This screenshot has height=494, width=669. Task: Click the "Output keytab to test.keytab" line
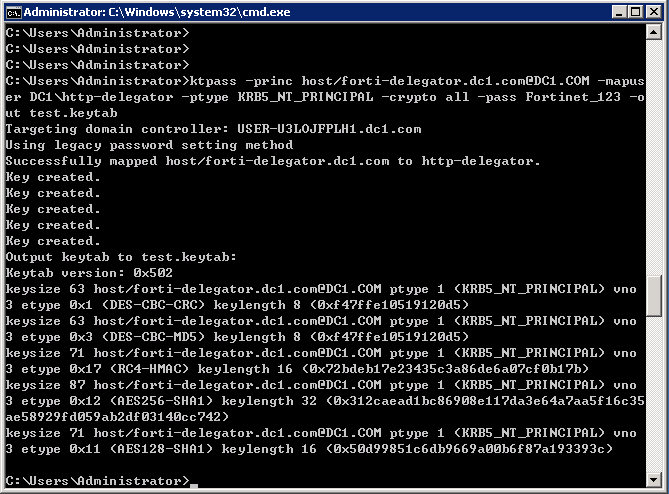tap(120, 257)
